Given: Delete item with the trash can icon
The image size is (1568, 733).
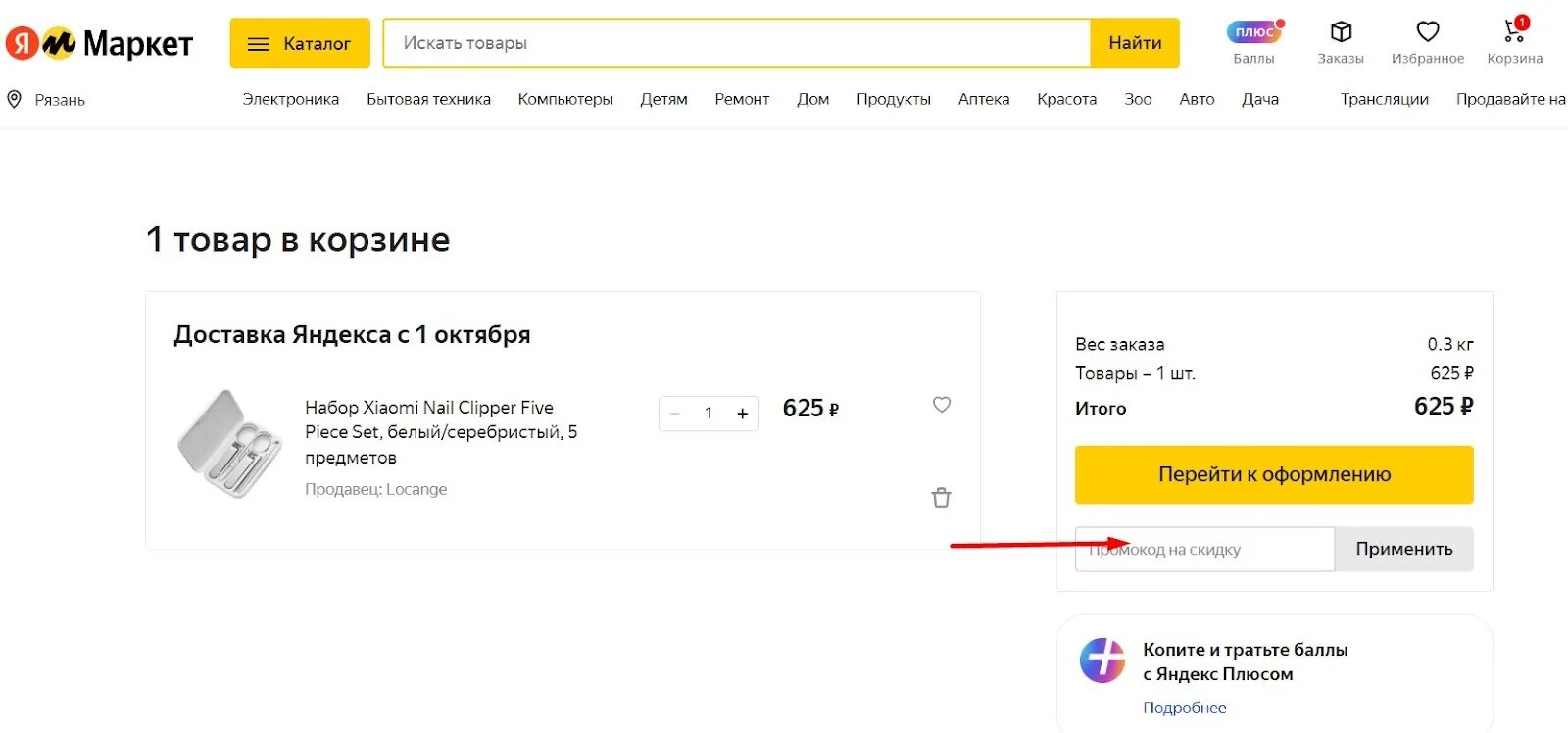Looking at the screenshot, I should 941,498.
